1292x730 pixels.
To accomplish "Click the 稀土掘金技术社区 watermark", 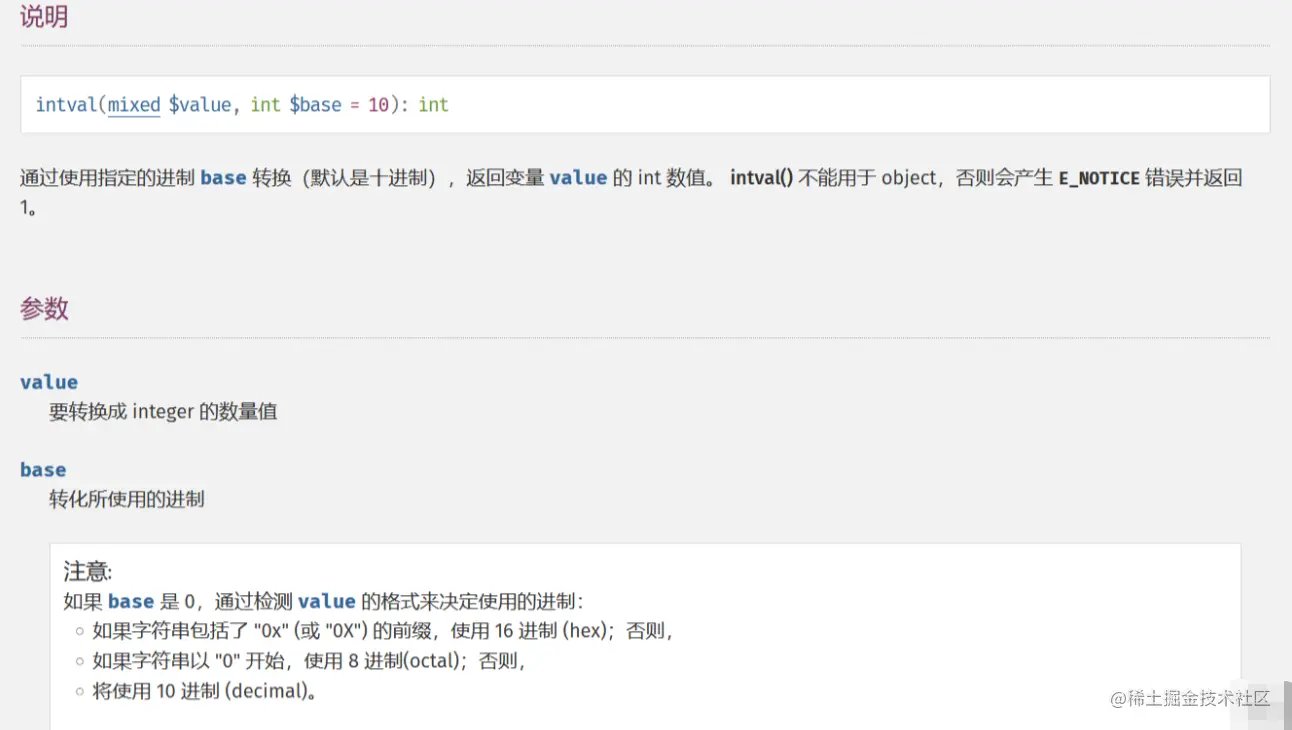I will pos(1190,698).
